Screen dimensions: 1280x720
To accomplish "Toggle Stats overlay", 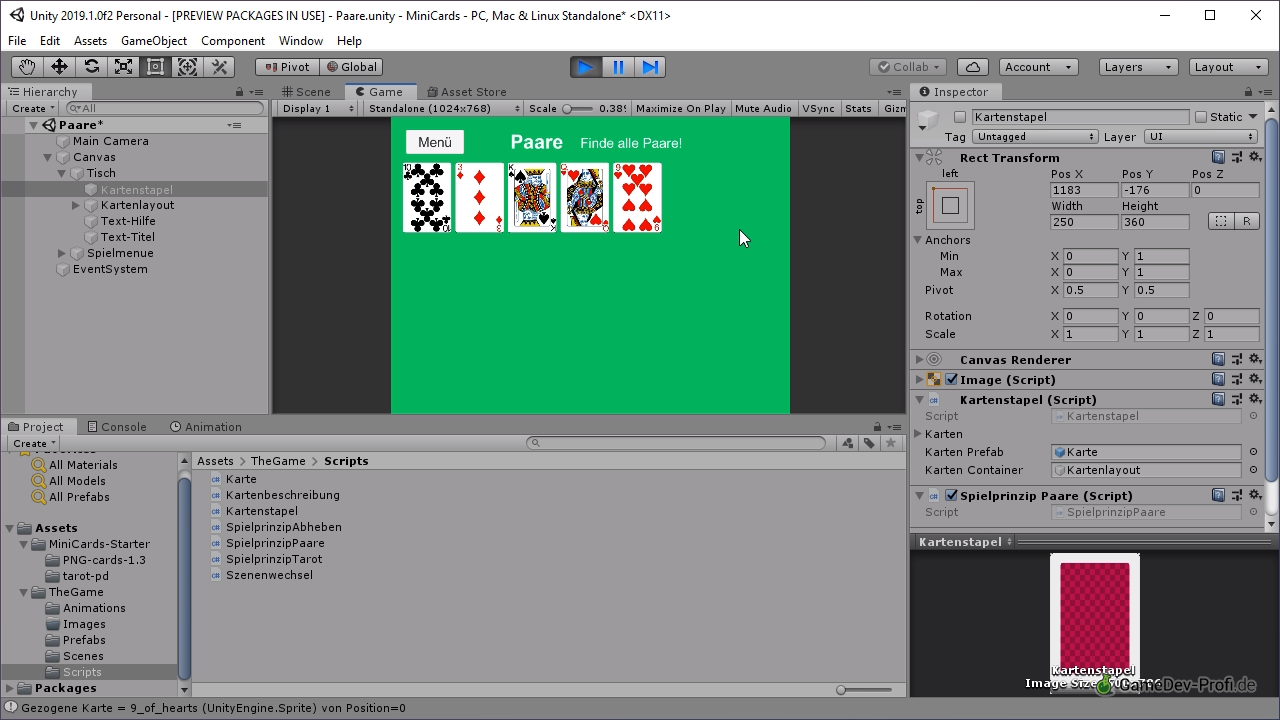I will [x=858, y=108].
